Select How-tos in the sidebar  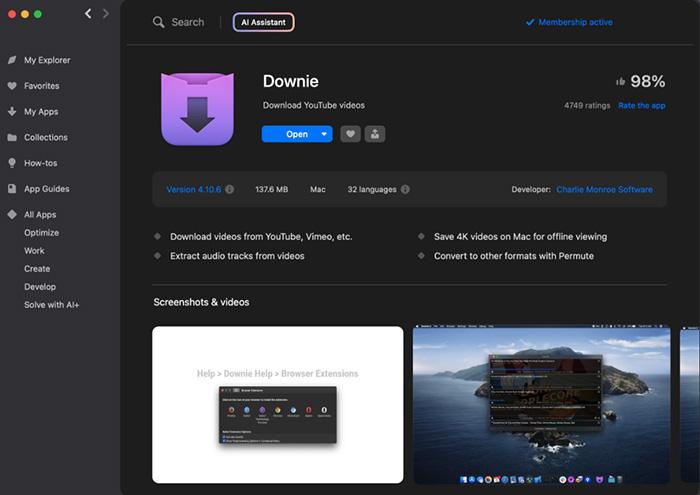point(41,163)
